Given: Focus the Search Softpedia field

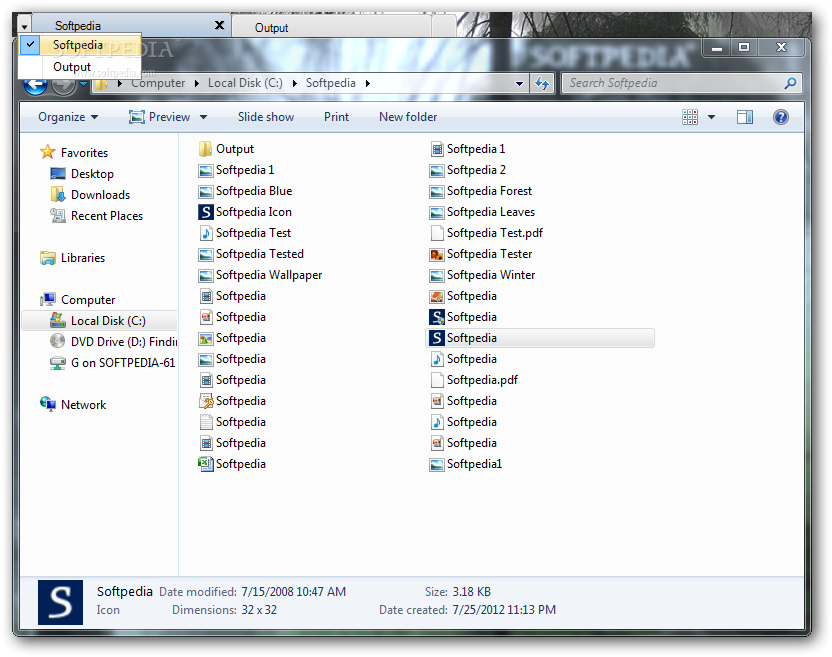Looking at the screenshot, I should pos(681,83).
